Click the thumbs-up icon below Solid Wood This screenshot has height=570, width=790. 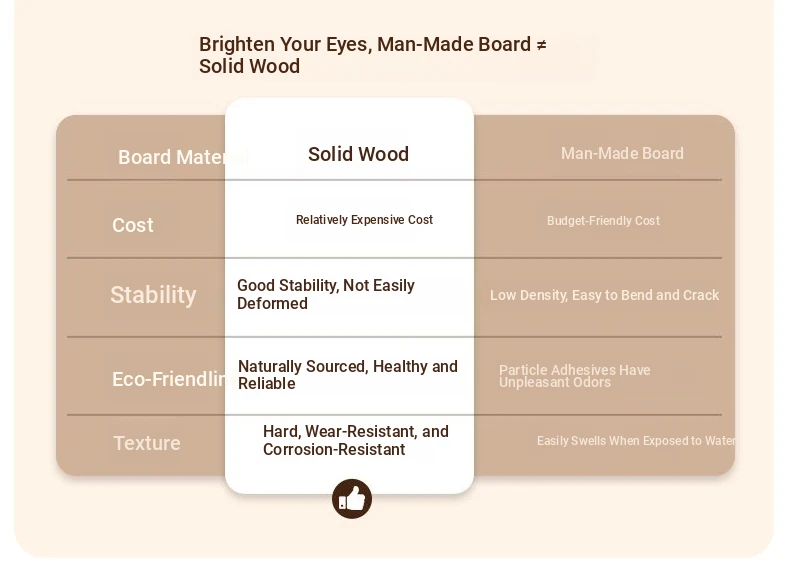352,499
